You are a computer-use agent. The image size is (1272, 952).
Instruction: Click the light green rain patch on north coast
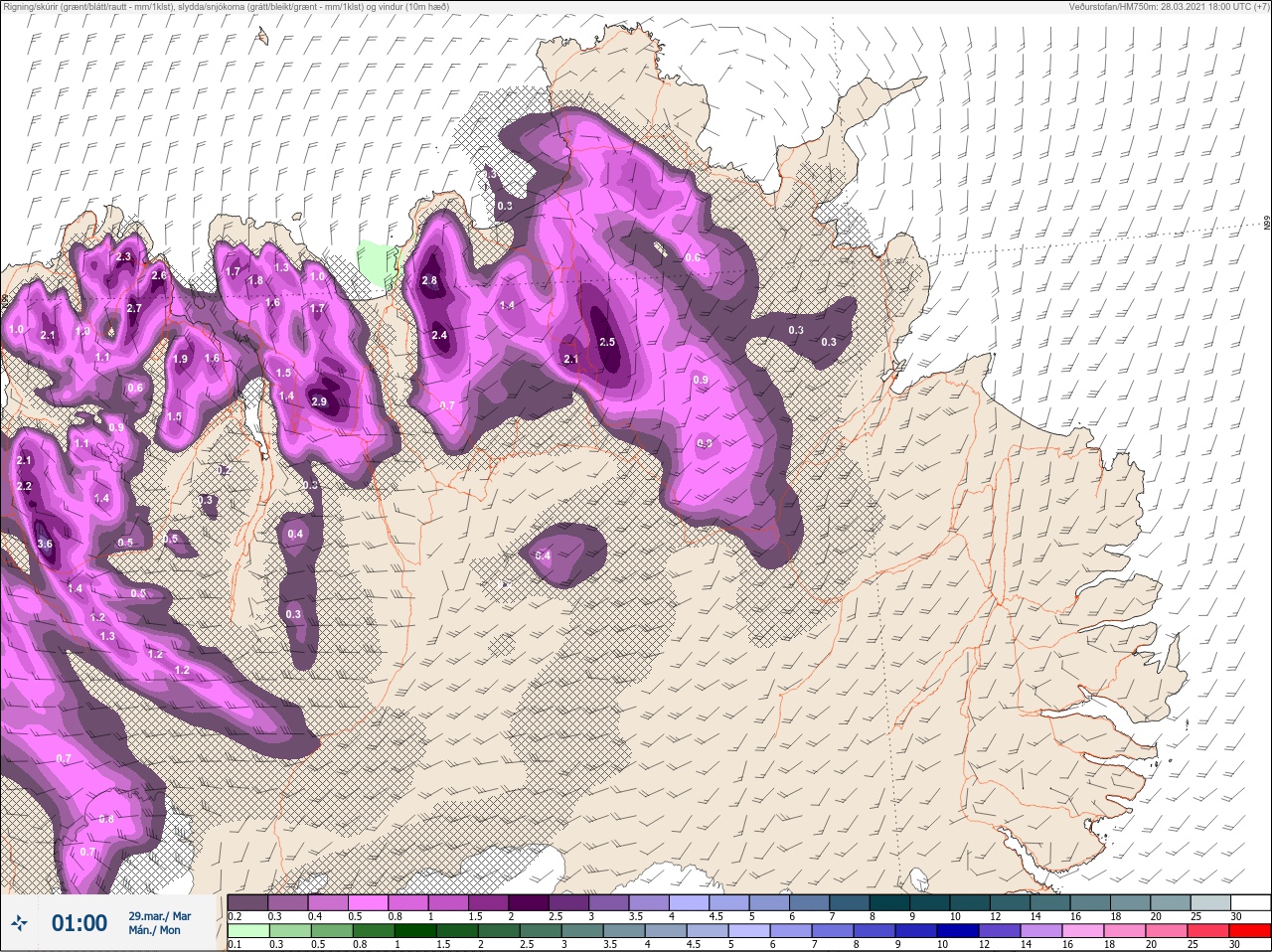pos(376,266)
